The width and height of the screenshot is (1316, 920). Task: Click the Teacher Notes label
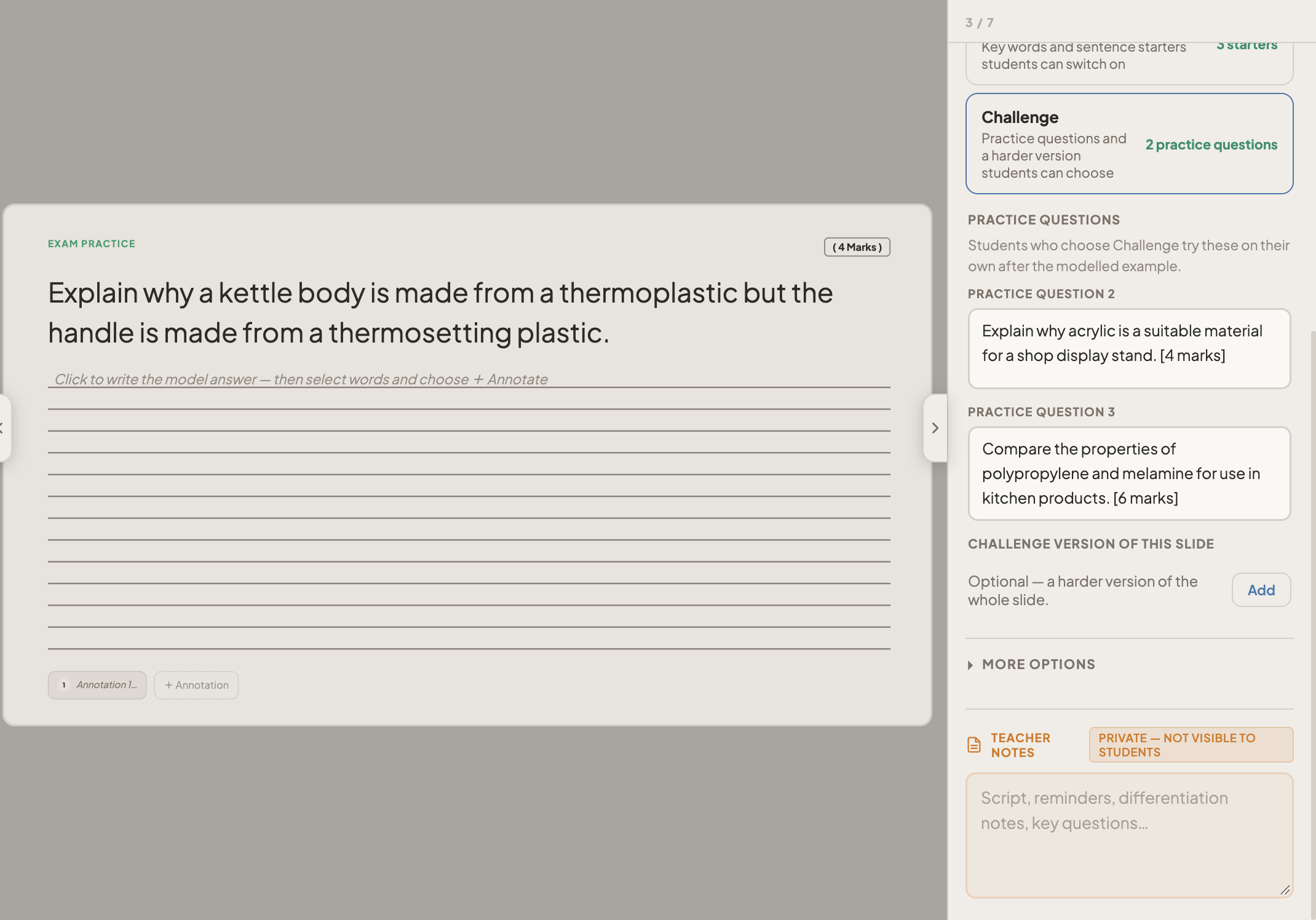pos(1021,745)
